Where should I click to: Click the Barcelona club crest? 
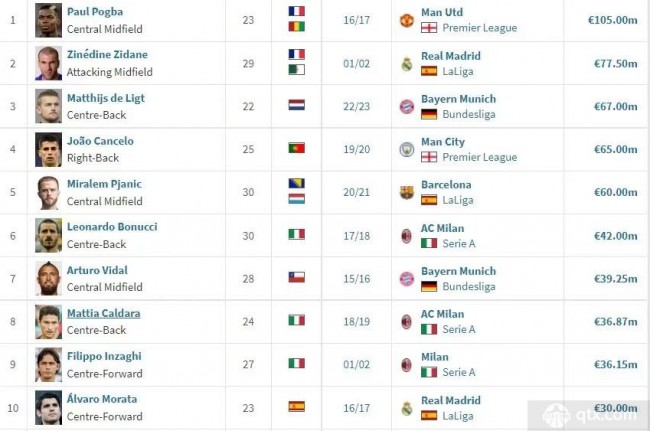click(x=407, y=192)
